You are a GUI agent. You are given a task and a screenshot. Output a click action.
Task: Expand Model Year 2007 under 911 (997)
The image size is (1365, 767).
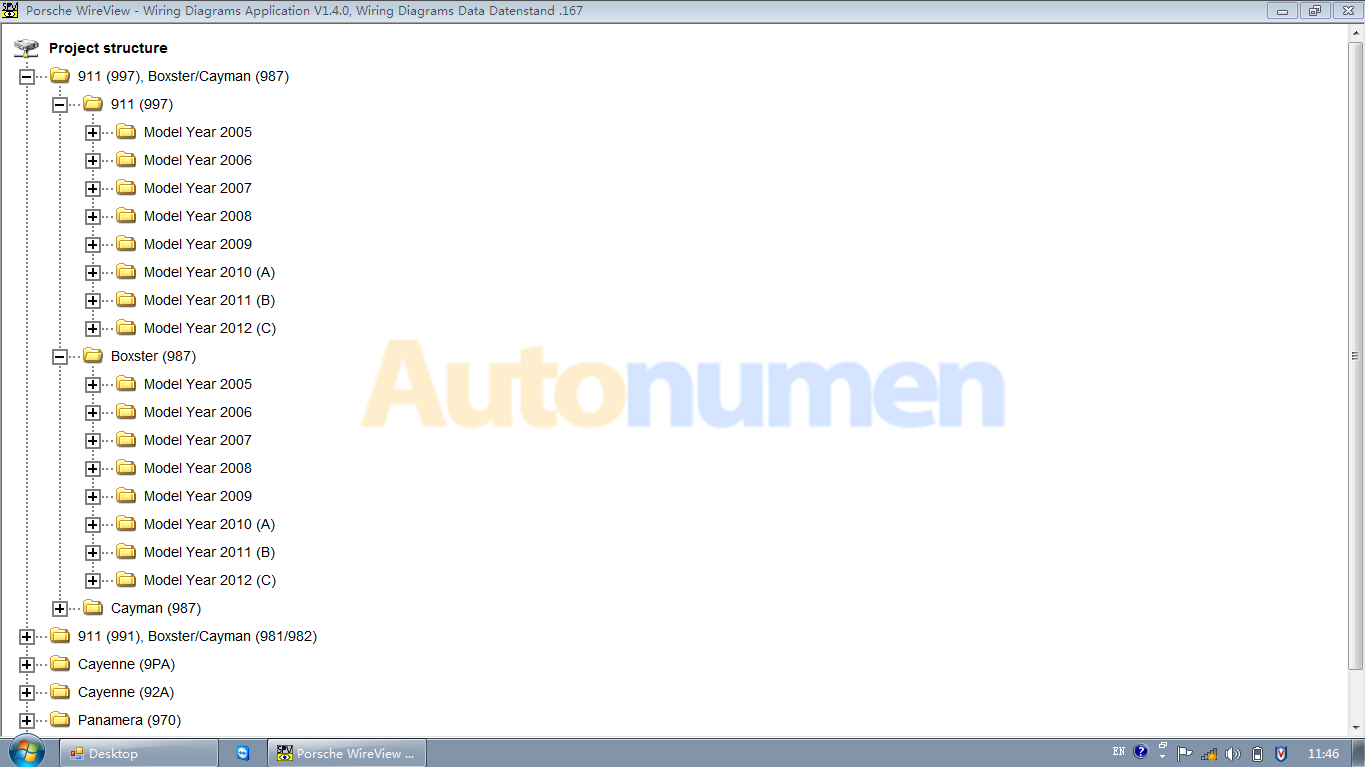click(93, 188)
